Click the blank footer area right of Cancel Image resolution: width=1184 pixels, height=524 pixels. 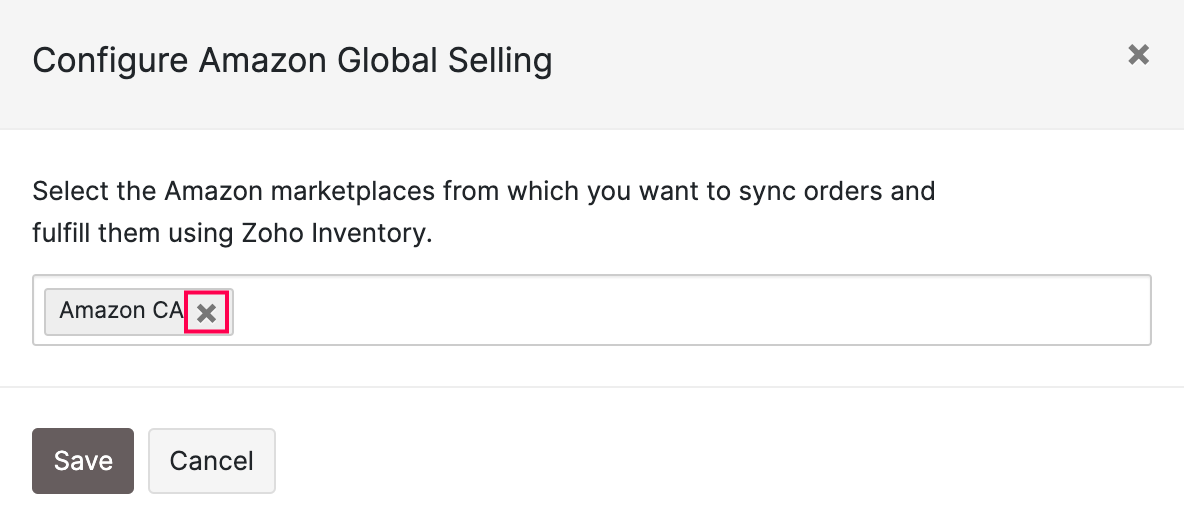tap(700, 461)
